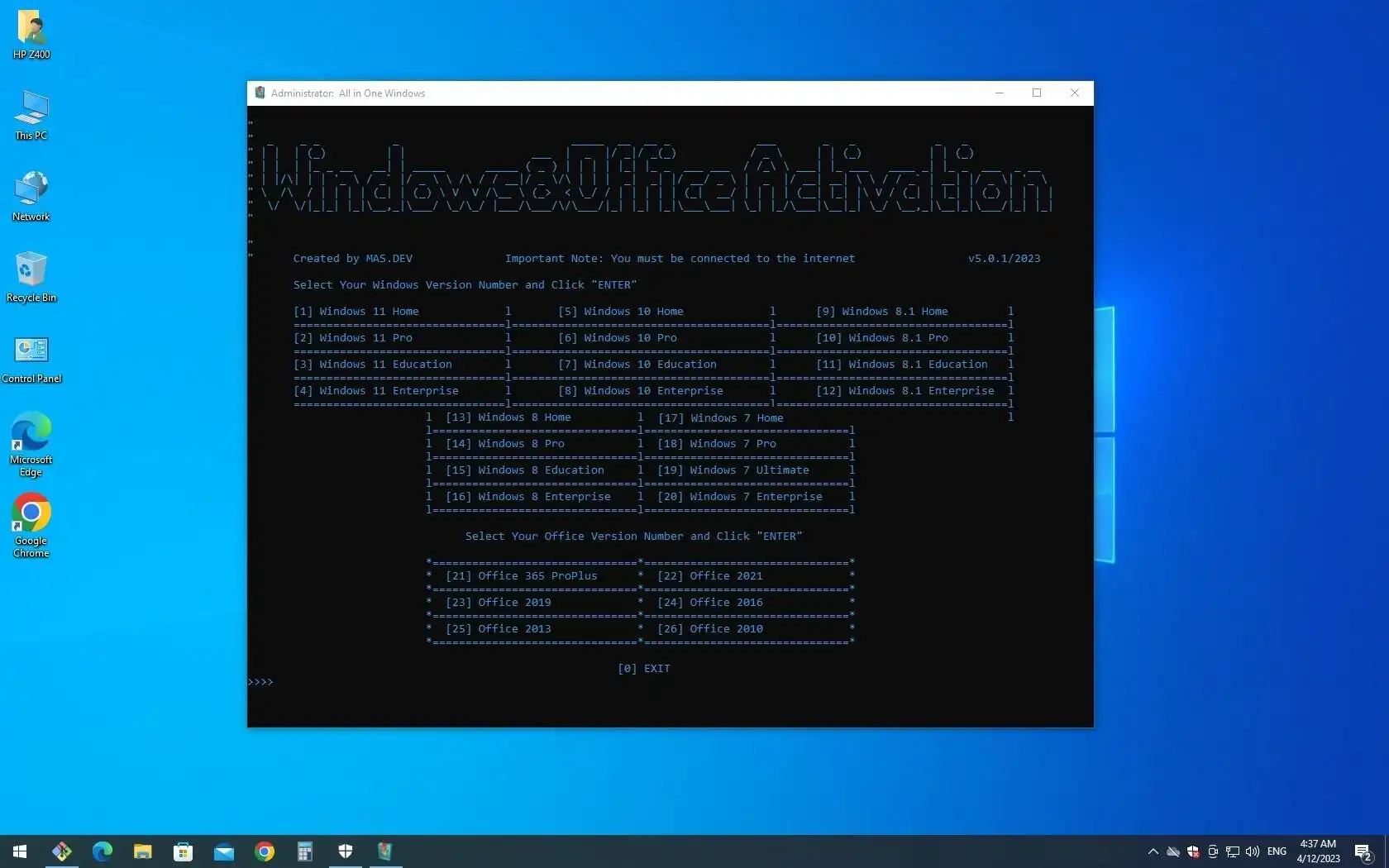
Task: Open Windows Security from the taskbar
Action: (345, 851)
